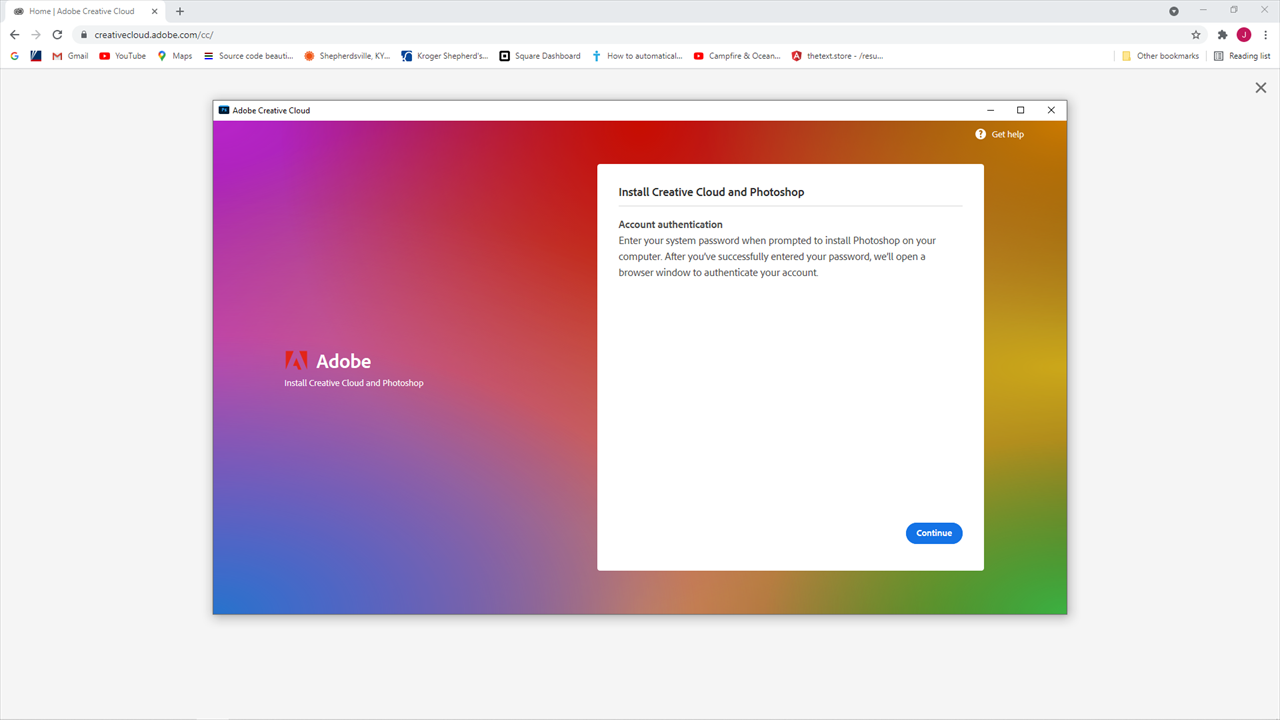Click the white Install Creative Cloud caption under Adobe
Viewport: 1280px width, 720px height.
pyautogui.click(x=354, y=383)
